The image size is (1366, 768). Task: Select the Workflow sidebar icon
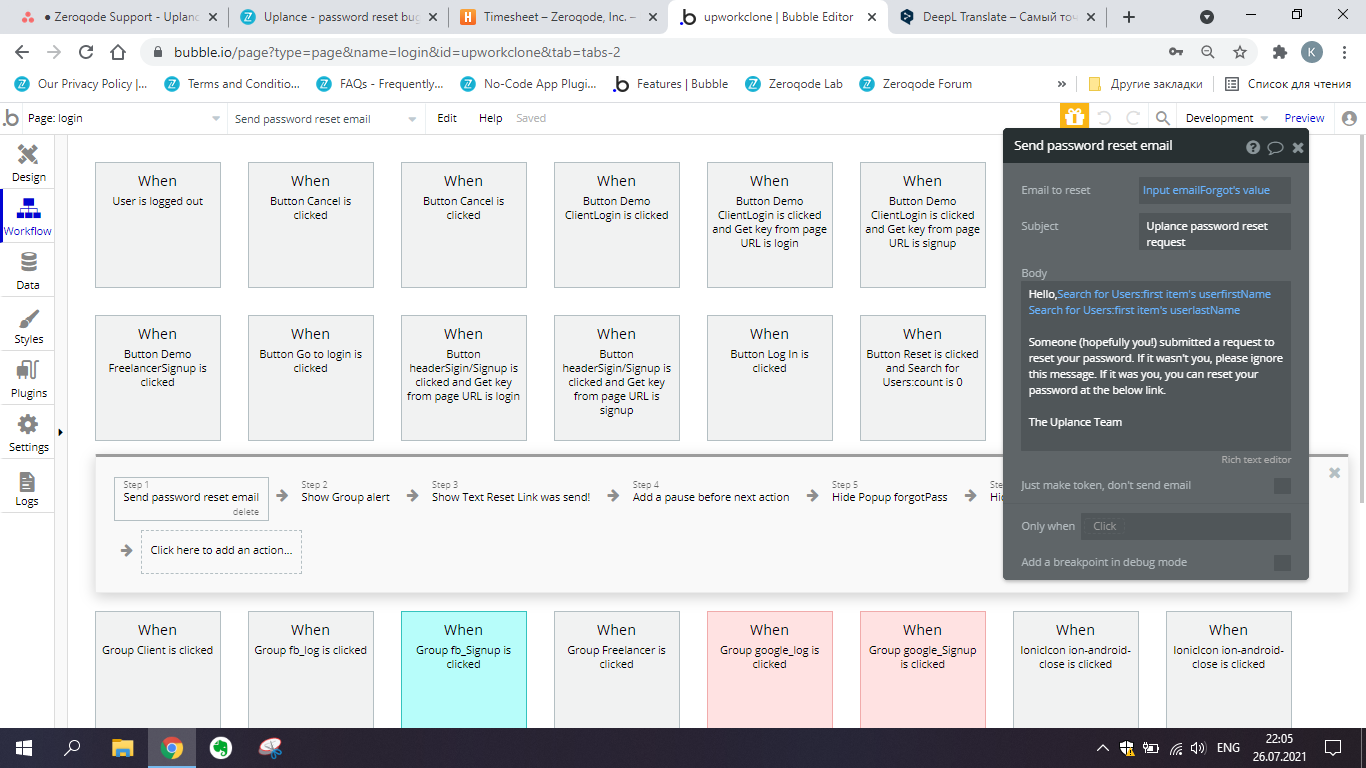point(28,216)
